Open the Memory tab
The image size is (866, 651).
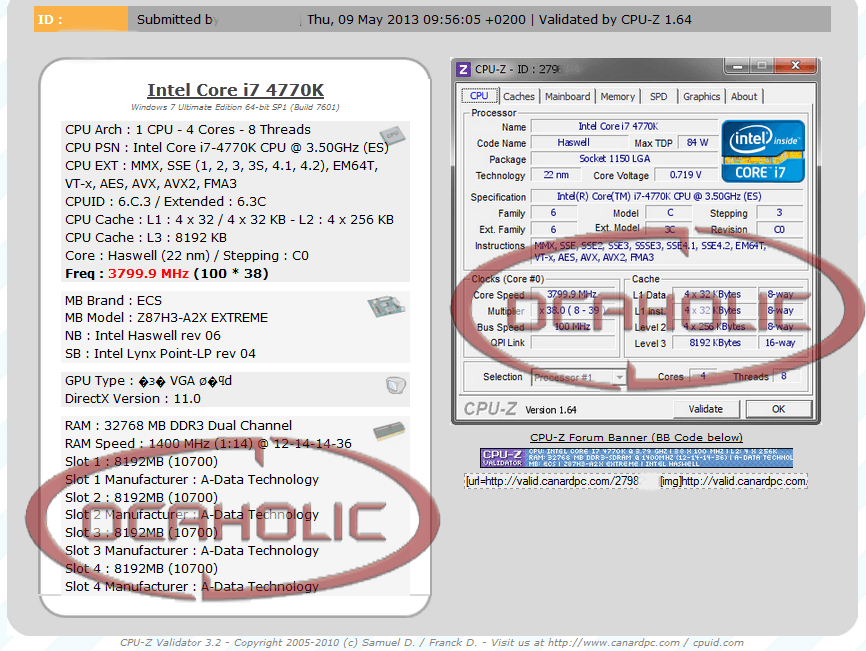[617, 96]
